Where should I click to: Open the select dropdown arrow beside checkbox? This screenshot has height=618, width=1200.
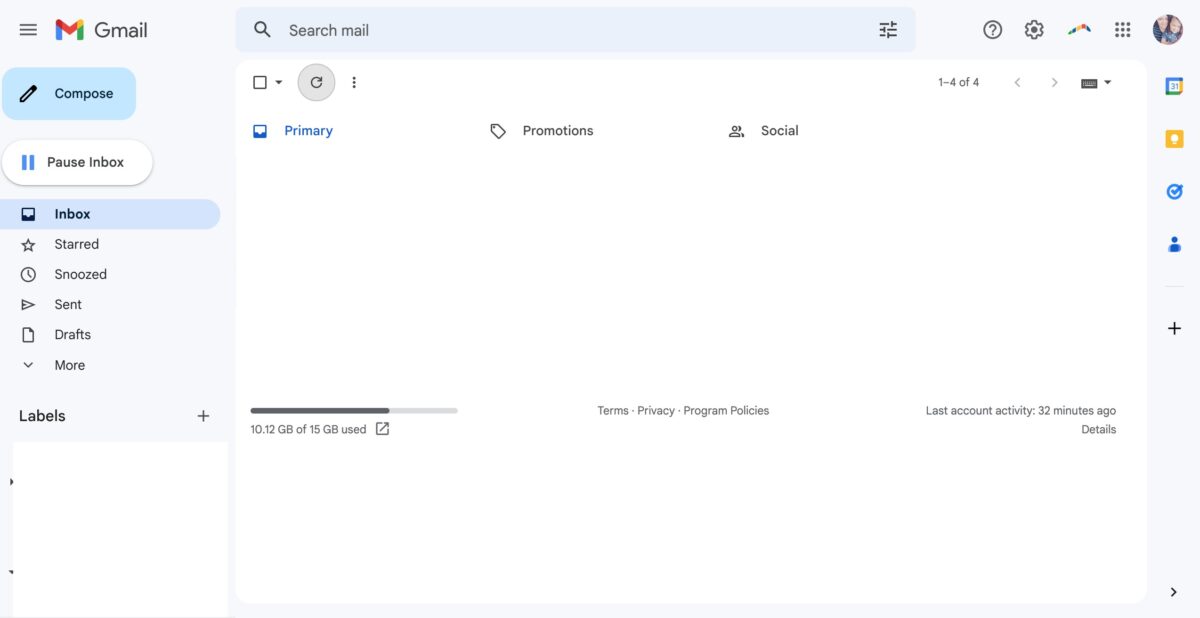click(x=279, y=82)
